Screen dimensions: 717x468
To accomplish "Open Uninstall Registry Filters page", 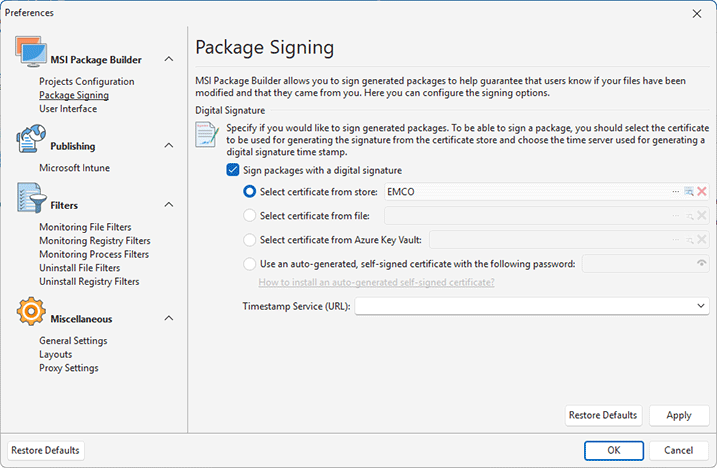I will (89, 282).
